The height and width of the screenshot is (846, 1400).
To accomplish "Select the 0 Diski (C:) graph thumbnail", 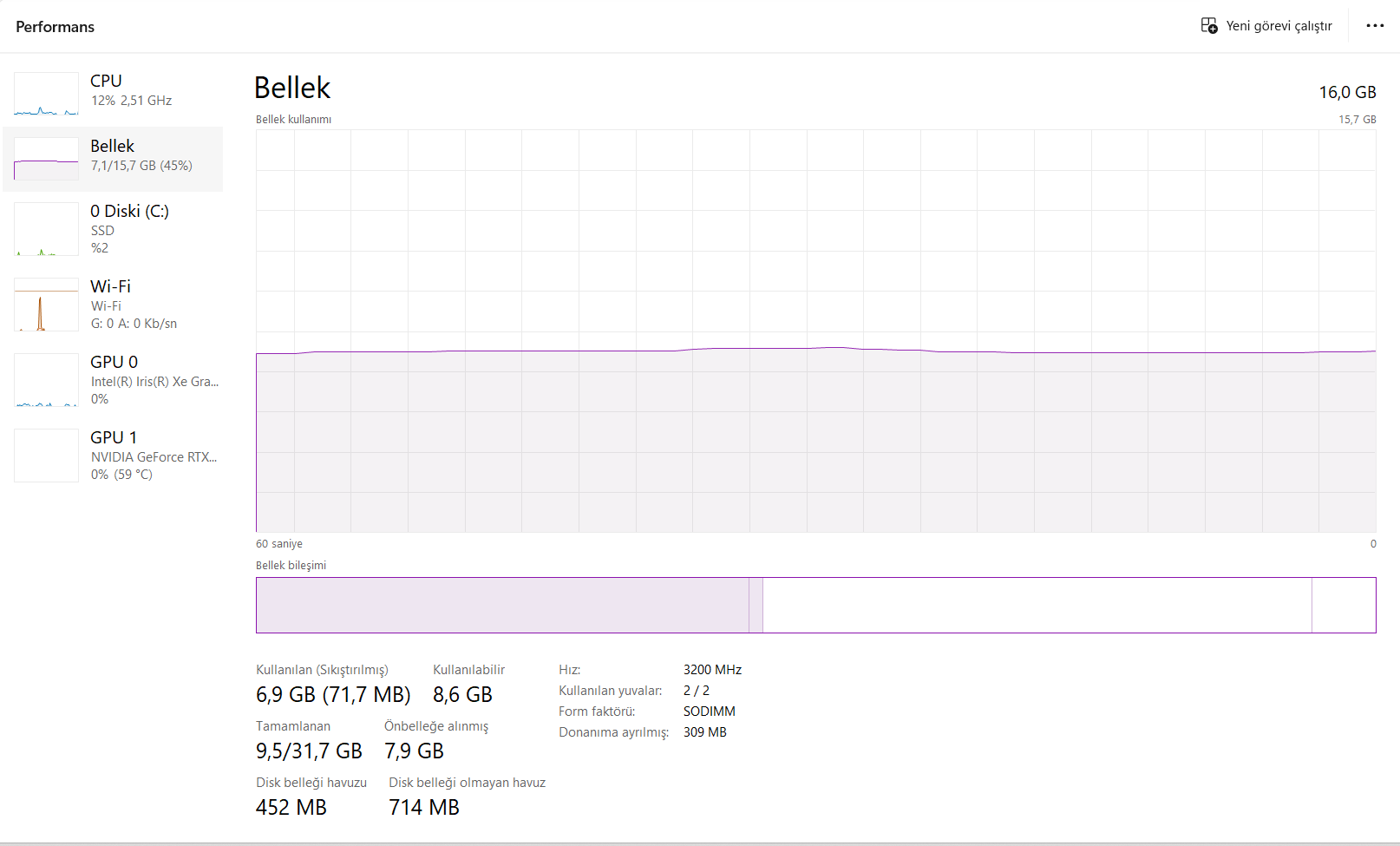I will coord(46,229).
